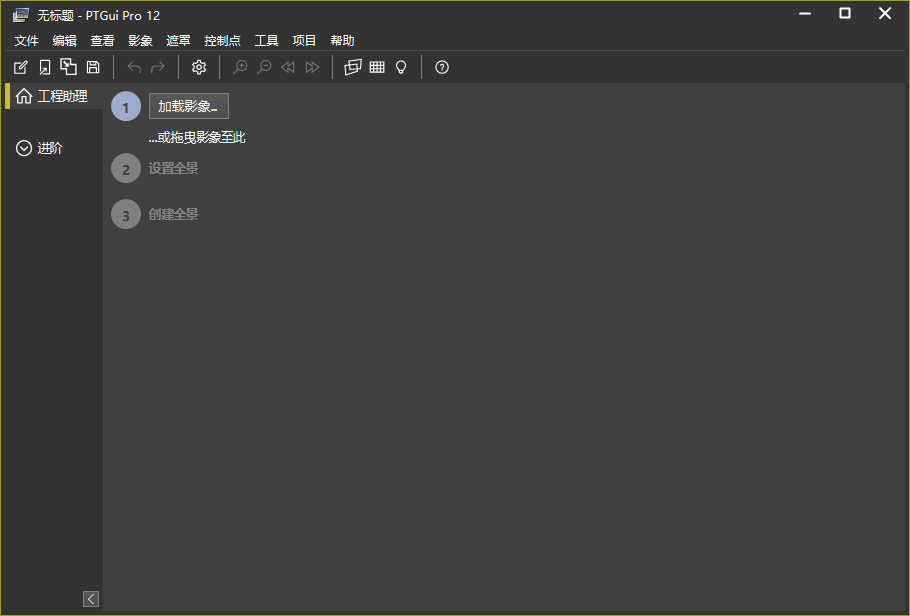Click the 加载影象 button to load images
Screen dimensions: 910x616
click(188, 105)
